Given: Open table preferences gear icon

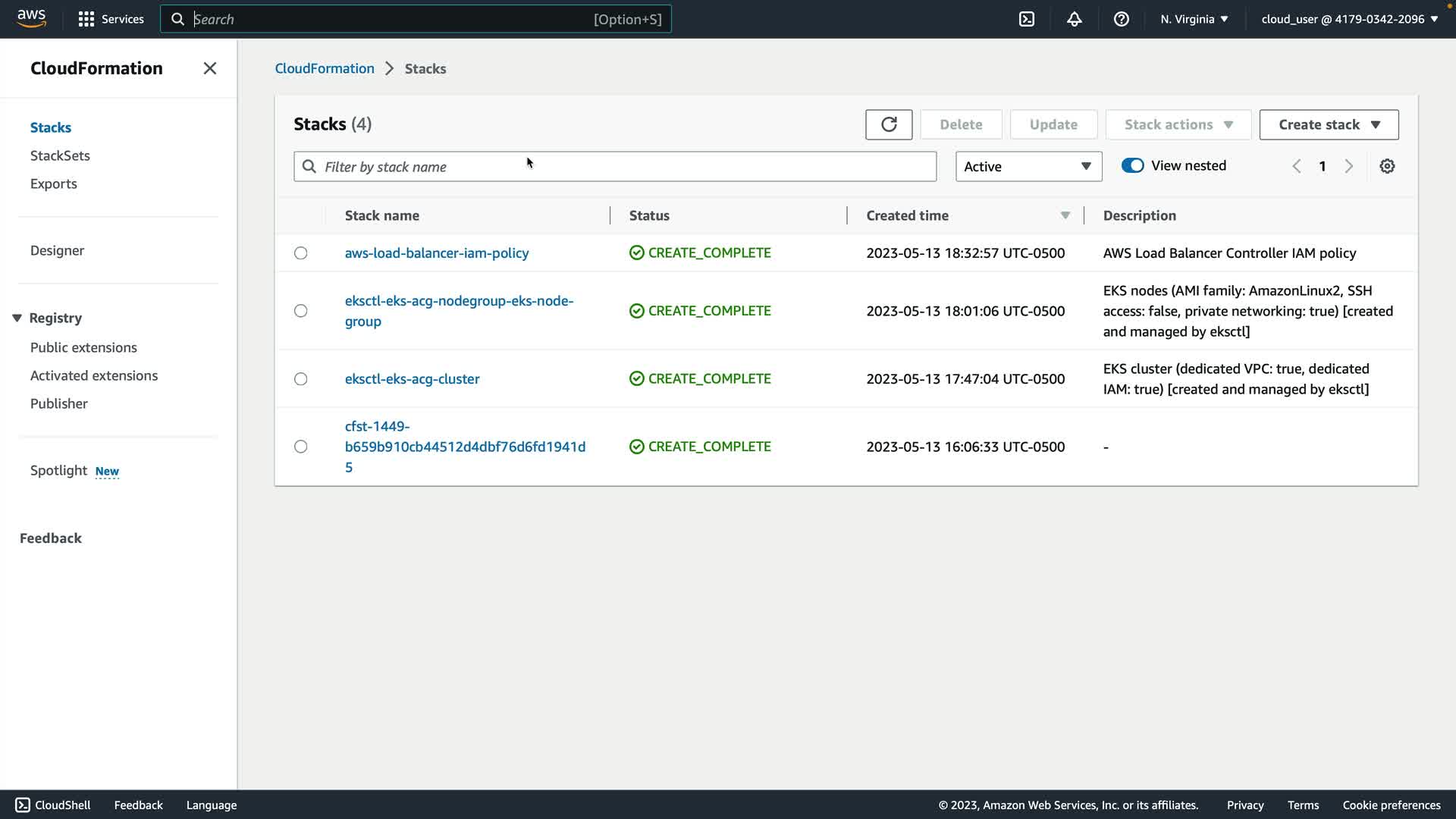Looking at the screenshot, I should point(1387,166).
